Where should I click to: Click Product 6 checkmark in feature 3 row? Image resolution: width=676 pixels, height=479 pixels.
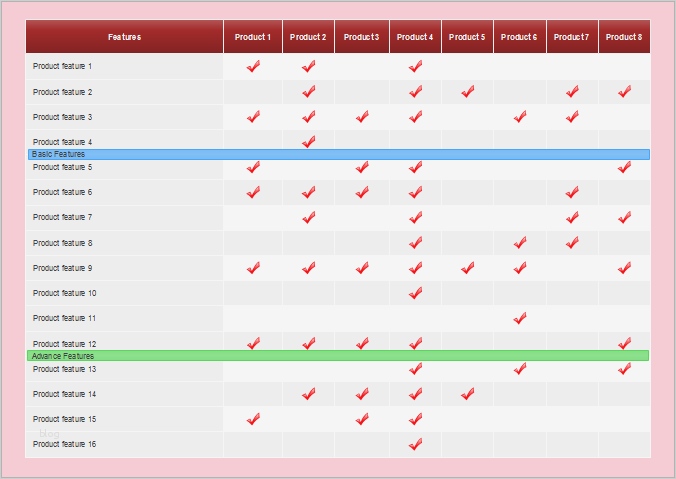coord(520,116)
